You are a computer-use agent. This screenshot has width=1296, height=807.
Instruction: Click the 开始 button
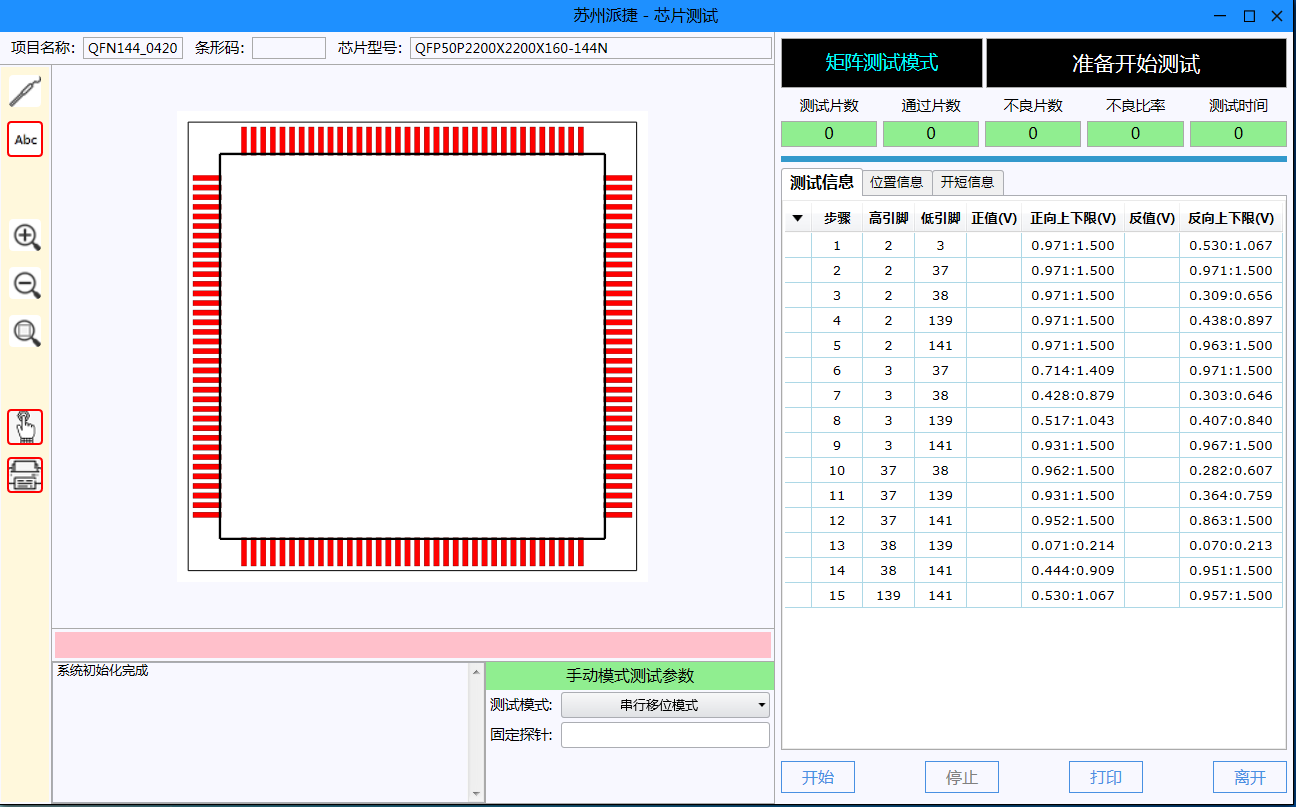click(818, 777)
